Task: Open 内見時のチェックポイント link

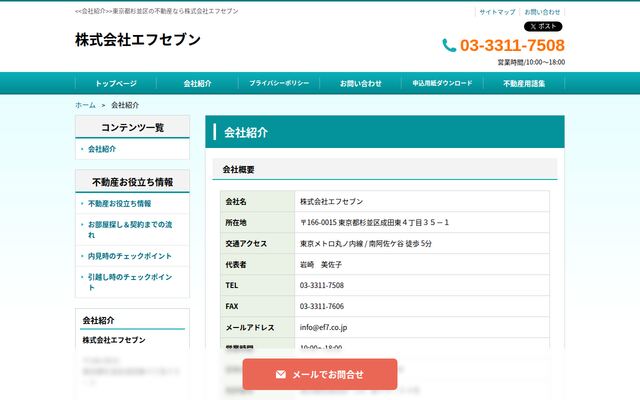Action: pos(130,256)
